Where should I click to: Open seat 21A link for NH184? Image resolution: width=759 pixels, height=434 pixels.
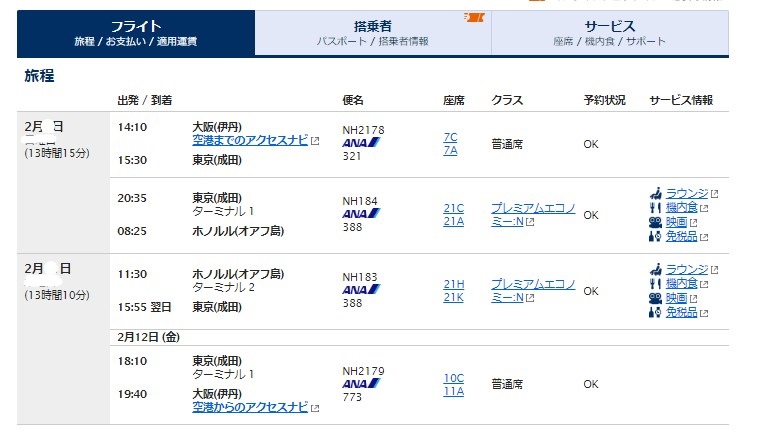click(454, 221)
